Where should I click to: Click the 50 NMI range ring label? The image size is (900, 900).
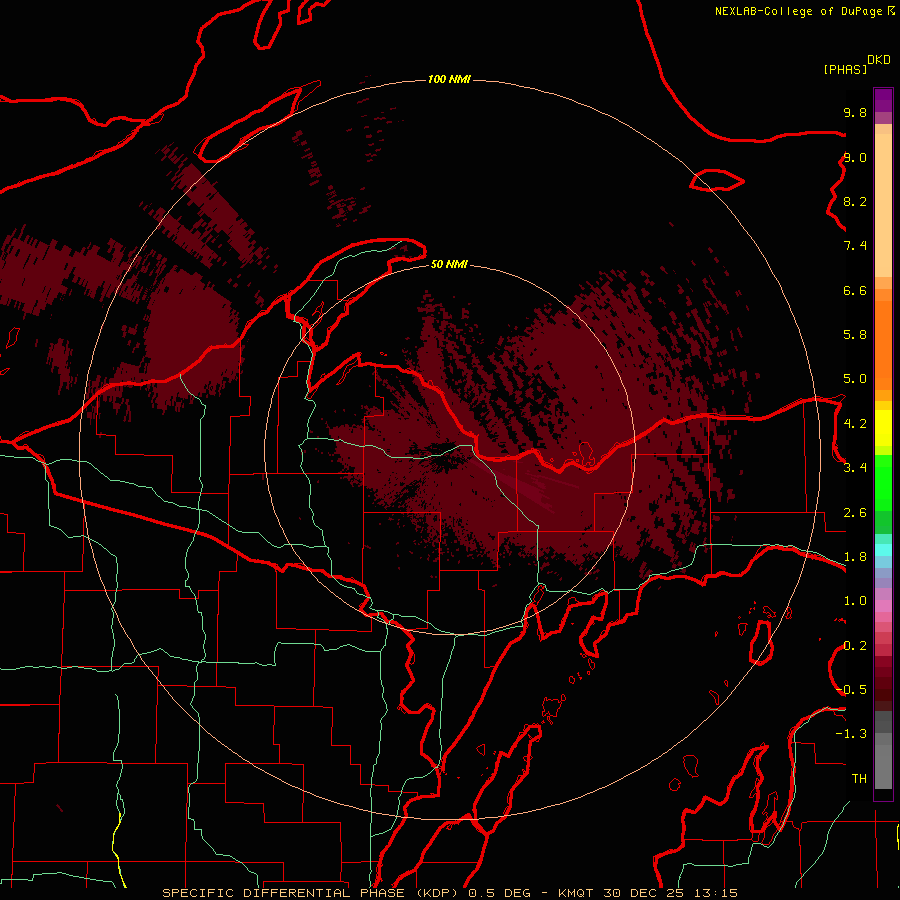pos(449,264)
